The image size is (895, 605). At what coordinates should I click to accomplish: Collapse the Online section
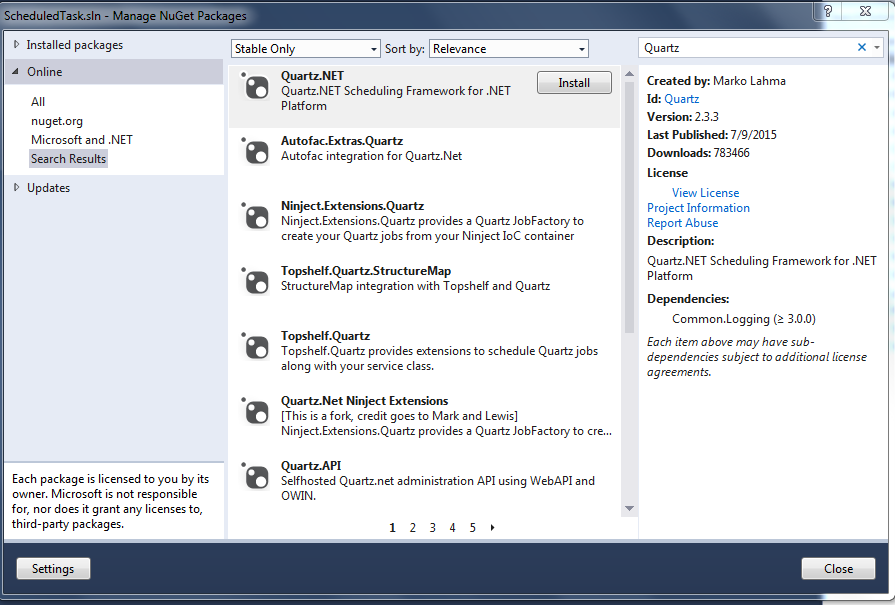pyautogui.click(x=15, y=71)
